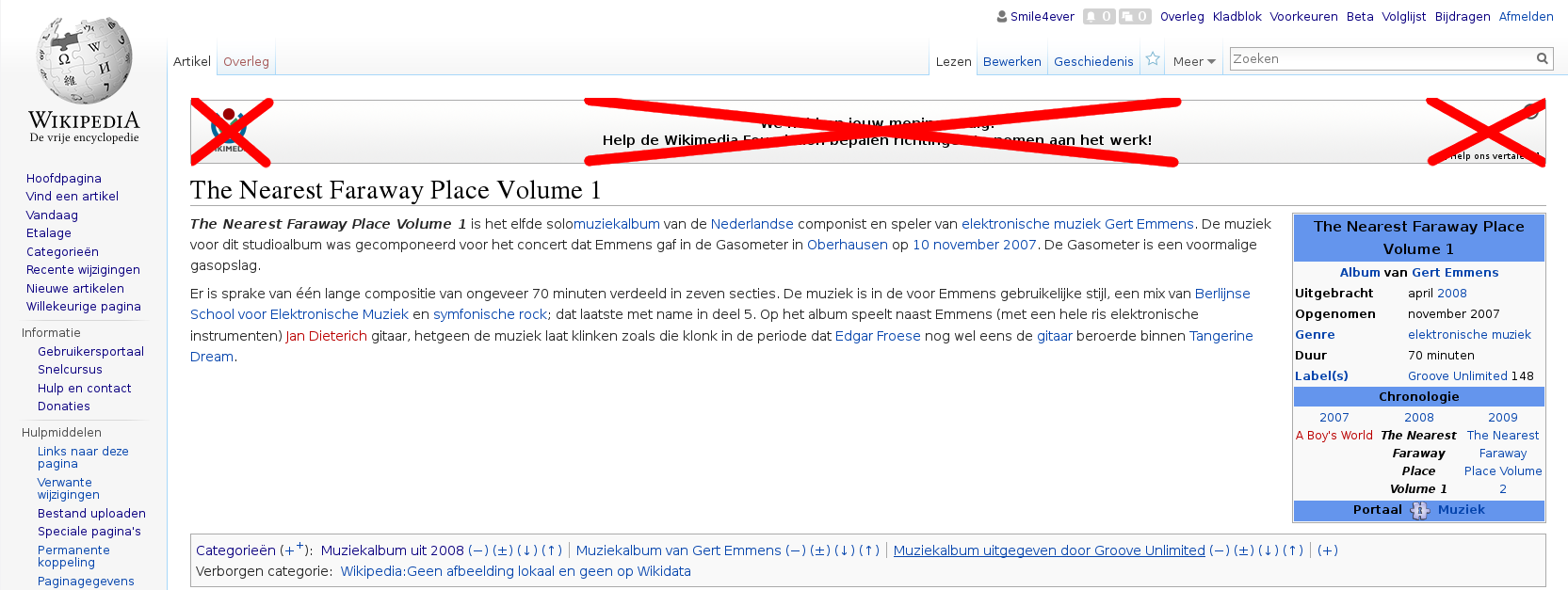Open the messages notification badge
This screenshot has width=1568, height=590.
[1135, 16]
